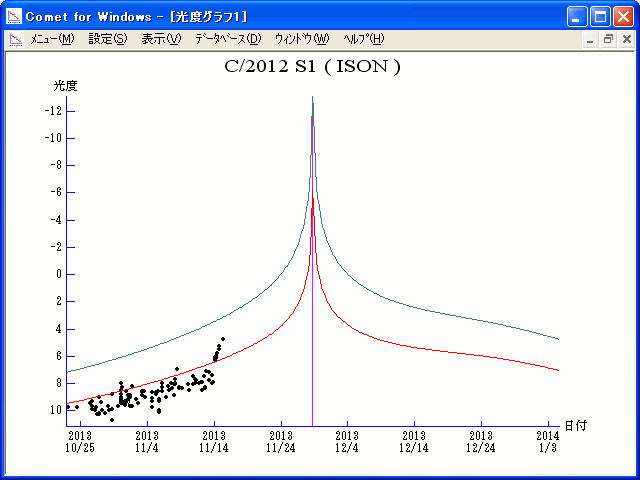Click the -4 magnitude axis label
Viewport: 640px width, 480px height.
[56, 220]
